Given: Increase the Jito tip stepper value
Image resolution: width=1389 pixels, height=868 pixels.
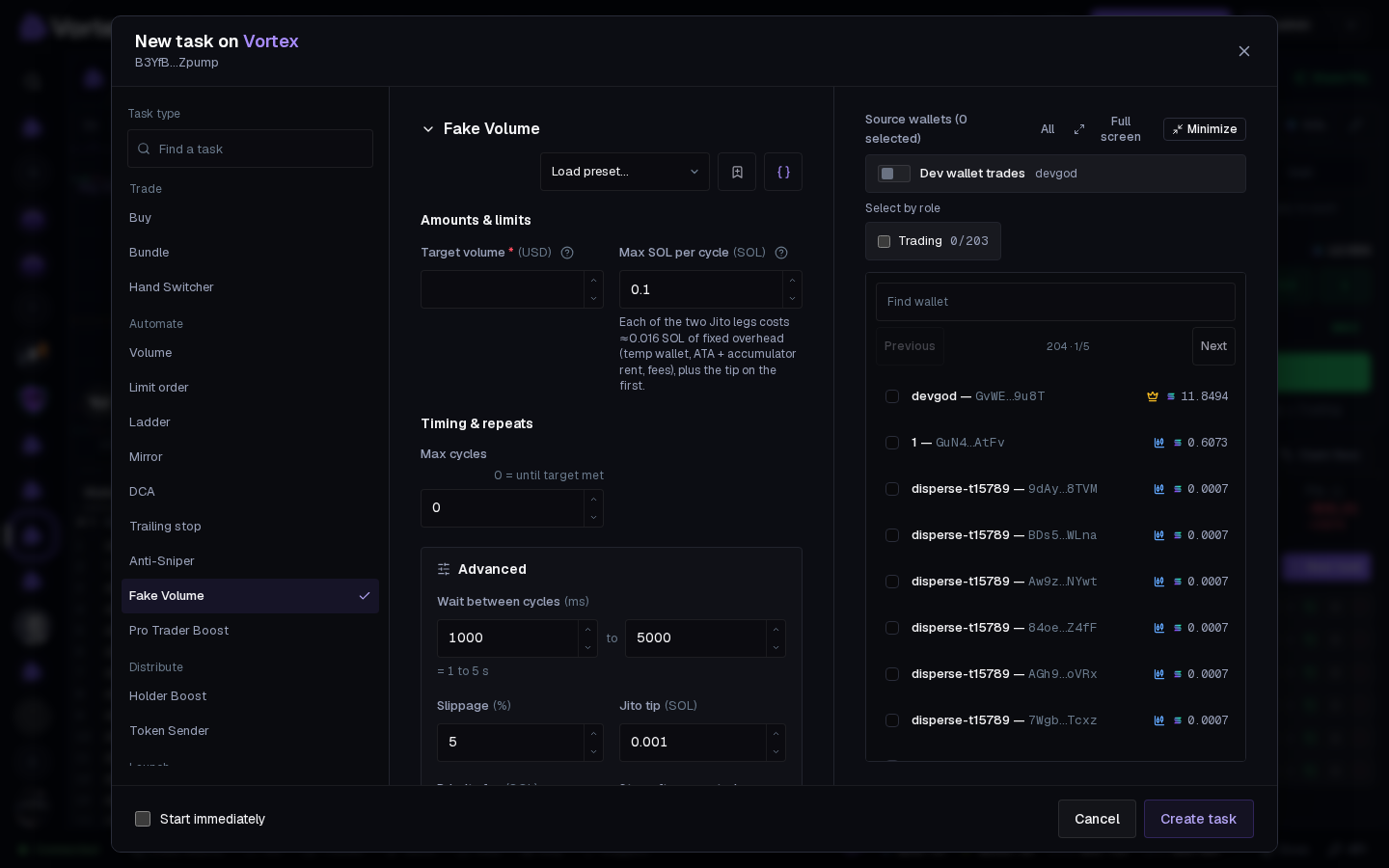Looking at the screenshot, I should [x=776, y=734].
